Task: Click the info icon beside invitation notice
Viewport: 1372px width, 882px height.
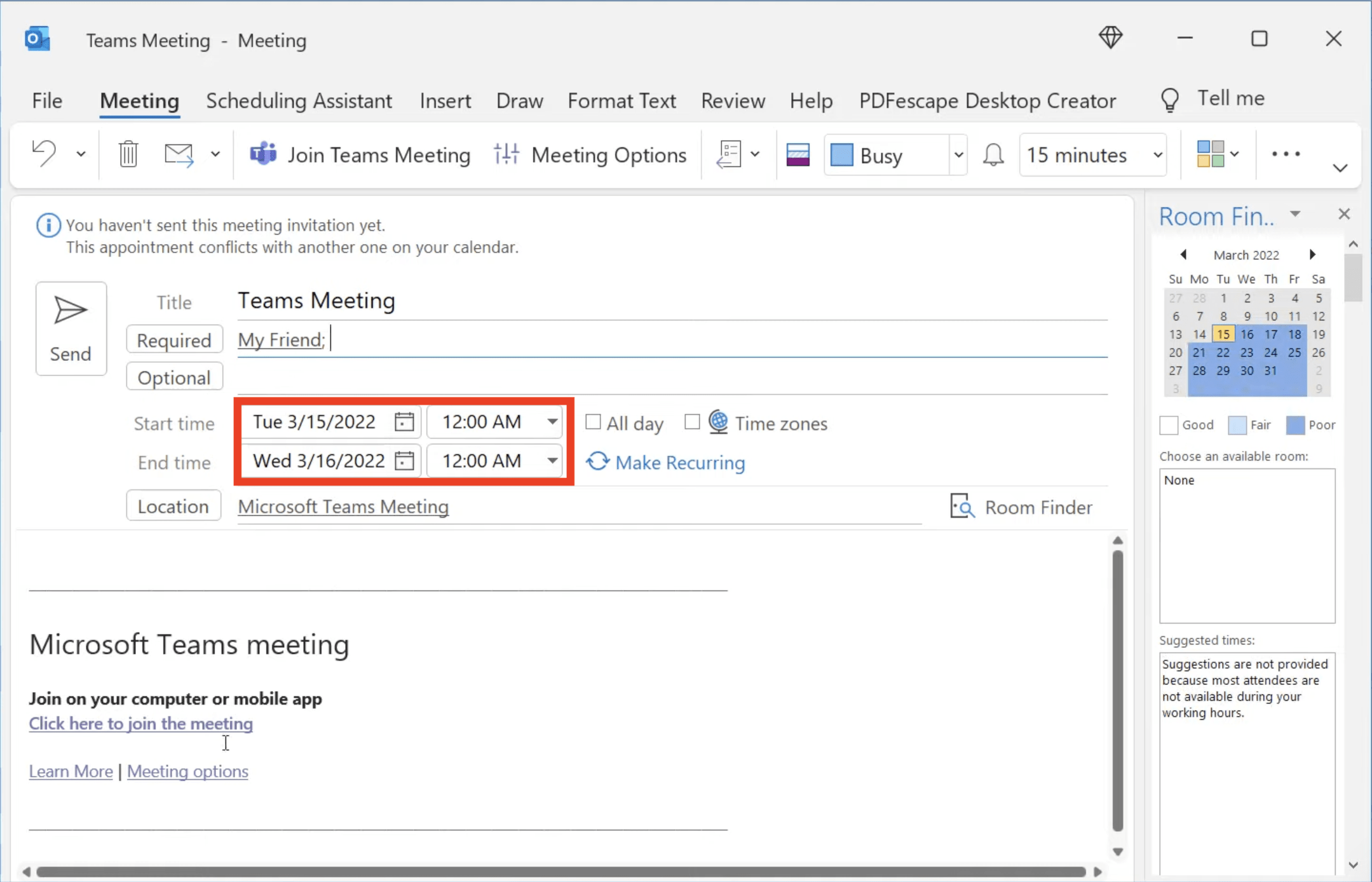Action: [48, 225]
